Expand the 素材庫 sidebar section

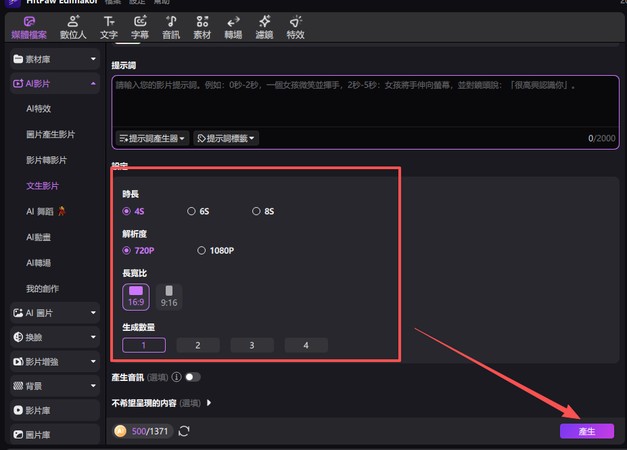55,59
